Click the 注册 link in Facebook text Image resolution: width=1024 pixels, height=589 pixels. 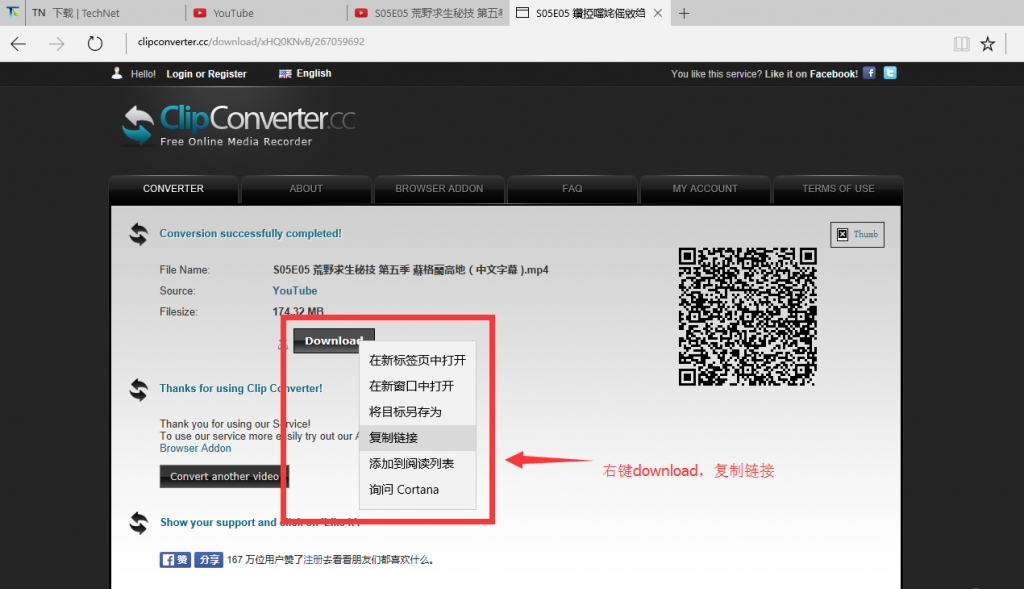tap(313, 560)
